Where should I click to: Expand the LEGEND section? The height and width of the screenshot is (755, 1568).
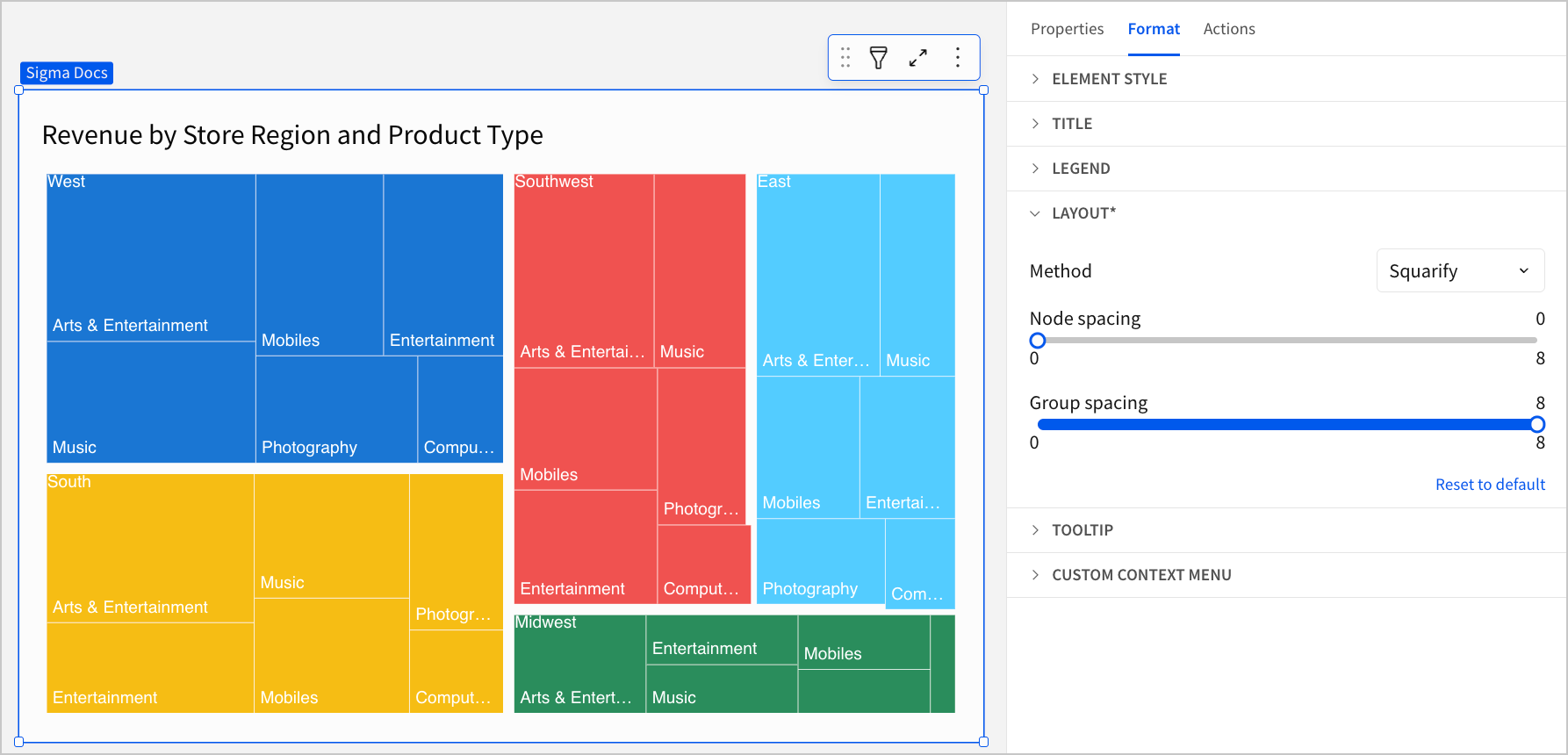[x=1287, y=169]
